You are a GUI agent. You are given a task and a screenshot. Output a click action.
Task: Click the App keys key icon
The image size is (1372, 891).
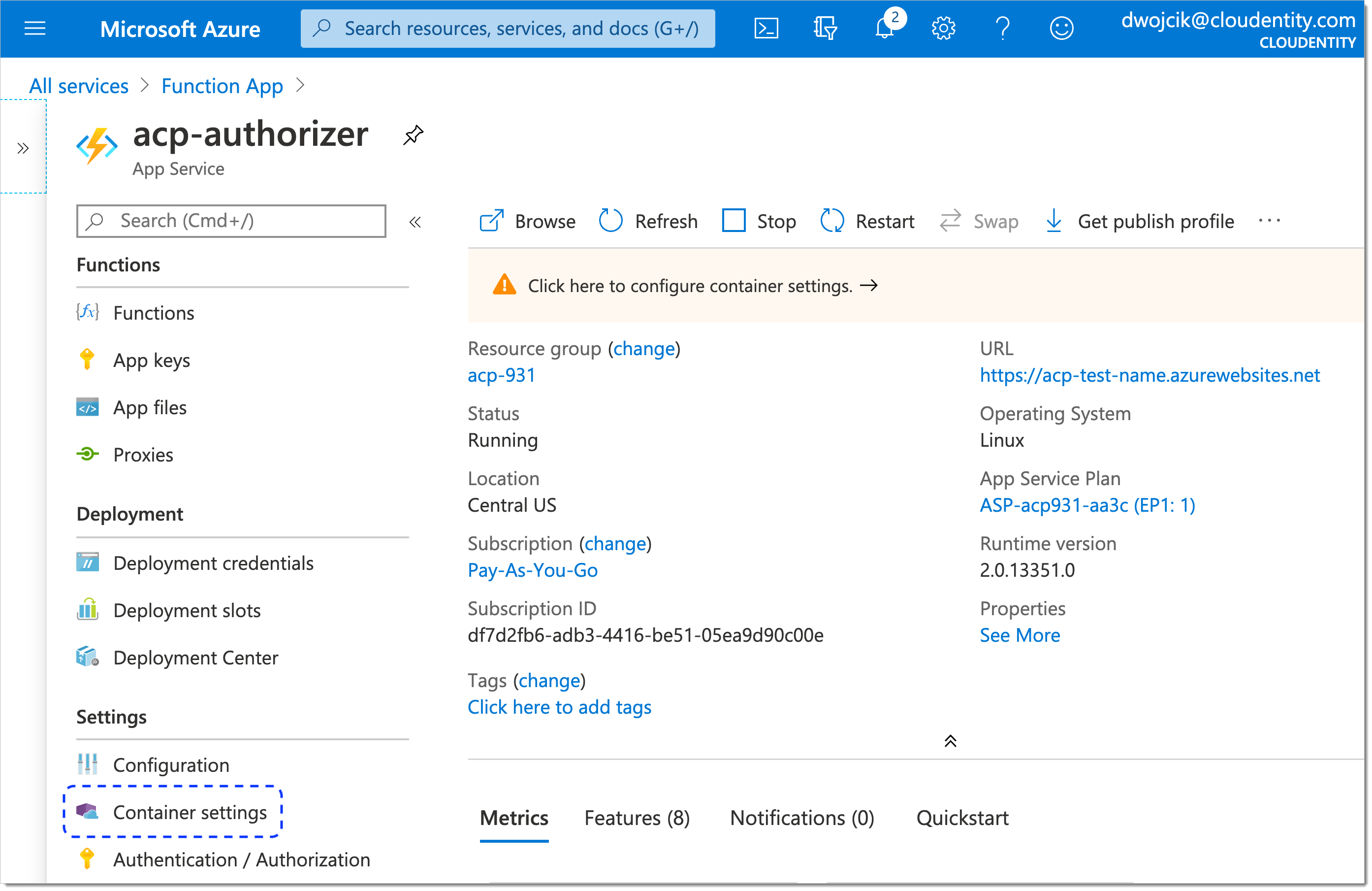pyautogui.click(x=87, y=359)
